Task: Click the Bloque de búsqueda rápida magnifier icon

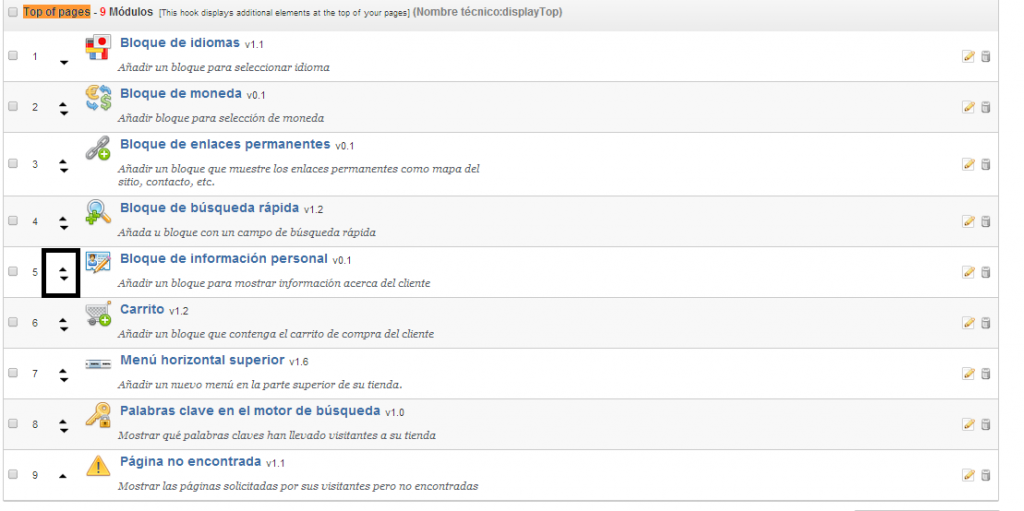Action: [x=98, y=213]
